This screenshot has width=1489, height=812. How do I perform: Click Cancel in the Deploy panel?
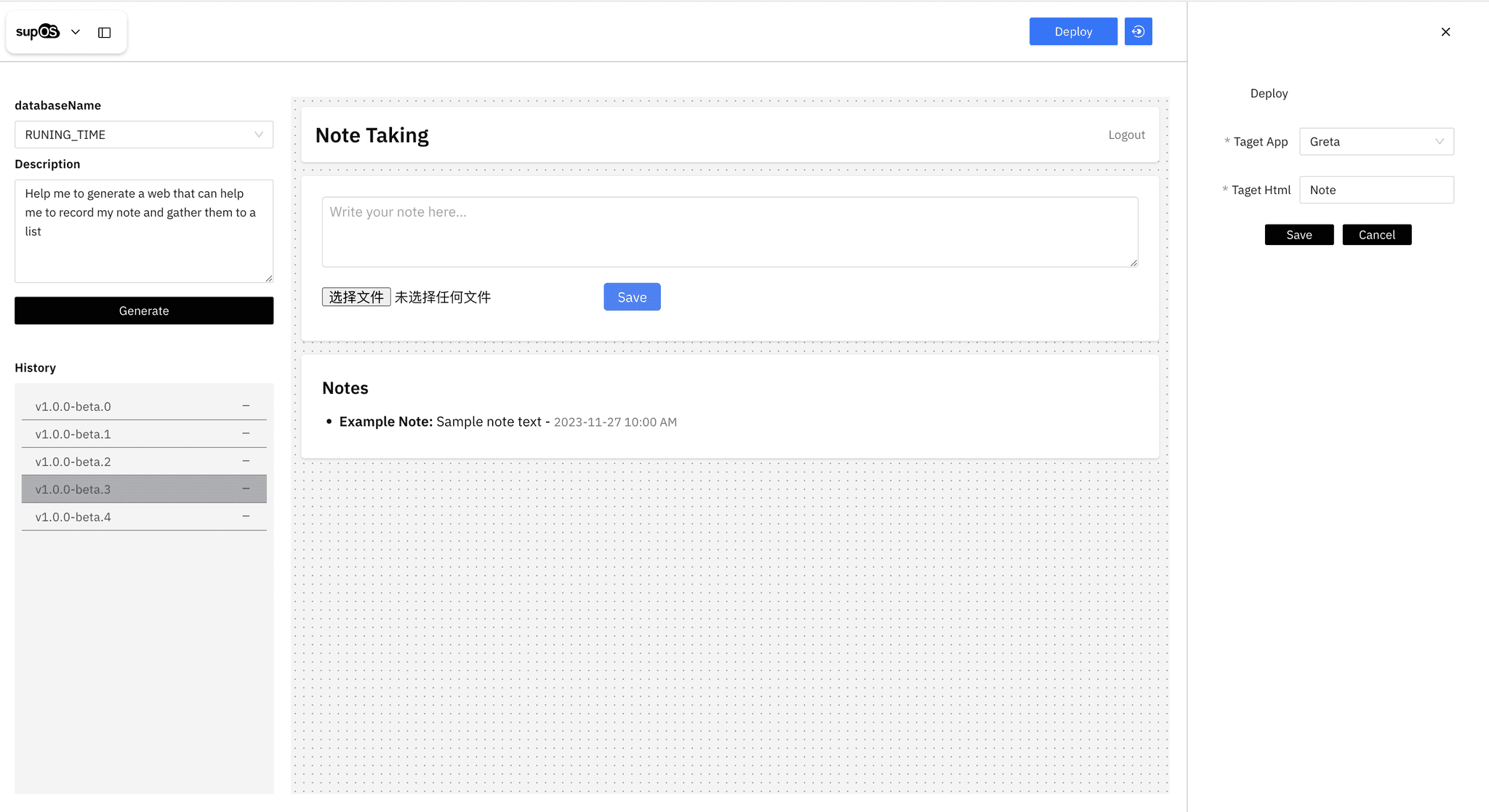point(1377,235)
